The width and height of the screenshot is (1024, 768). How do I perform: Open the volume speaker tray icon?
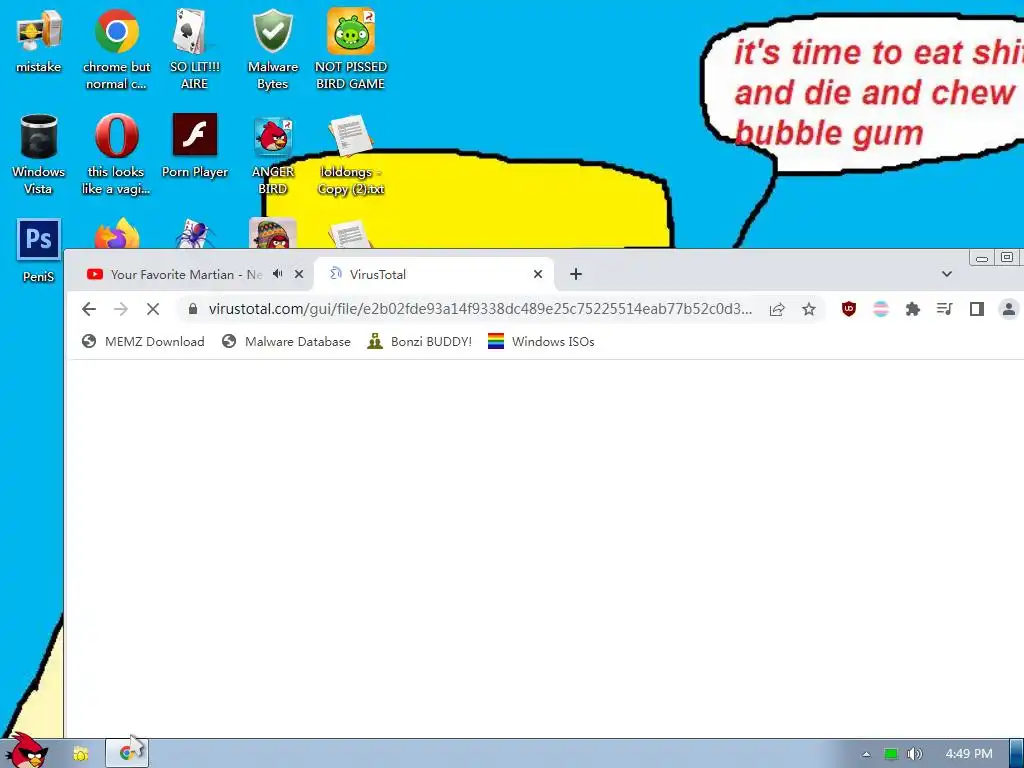[915, 754]
